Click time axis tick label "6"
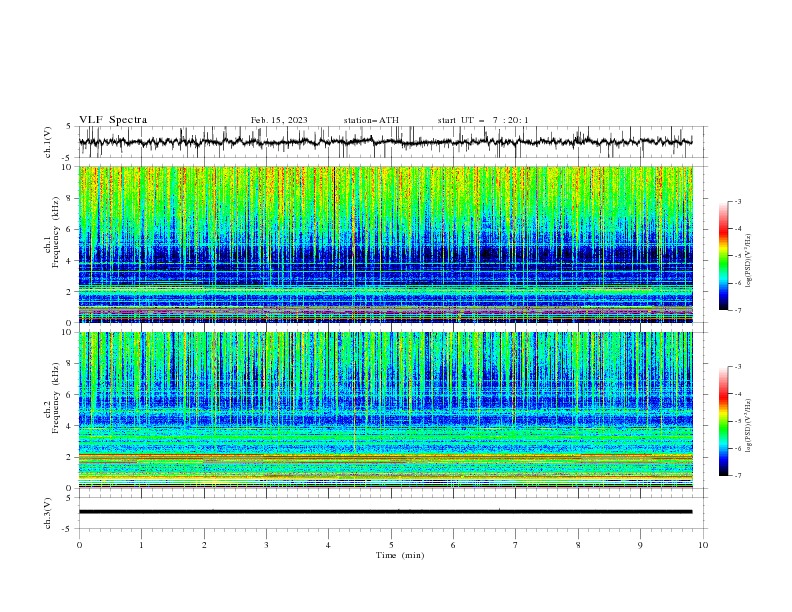Image resolution: width=792 pixels, height=612 pixels. pyautogui.click(x=453, y=545)
